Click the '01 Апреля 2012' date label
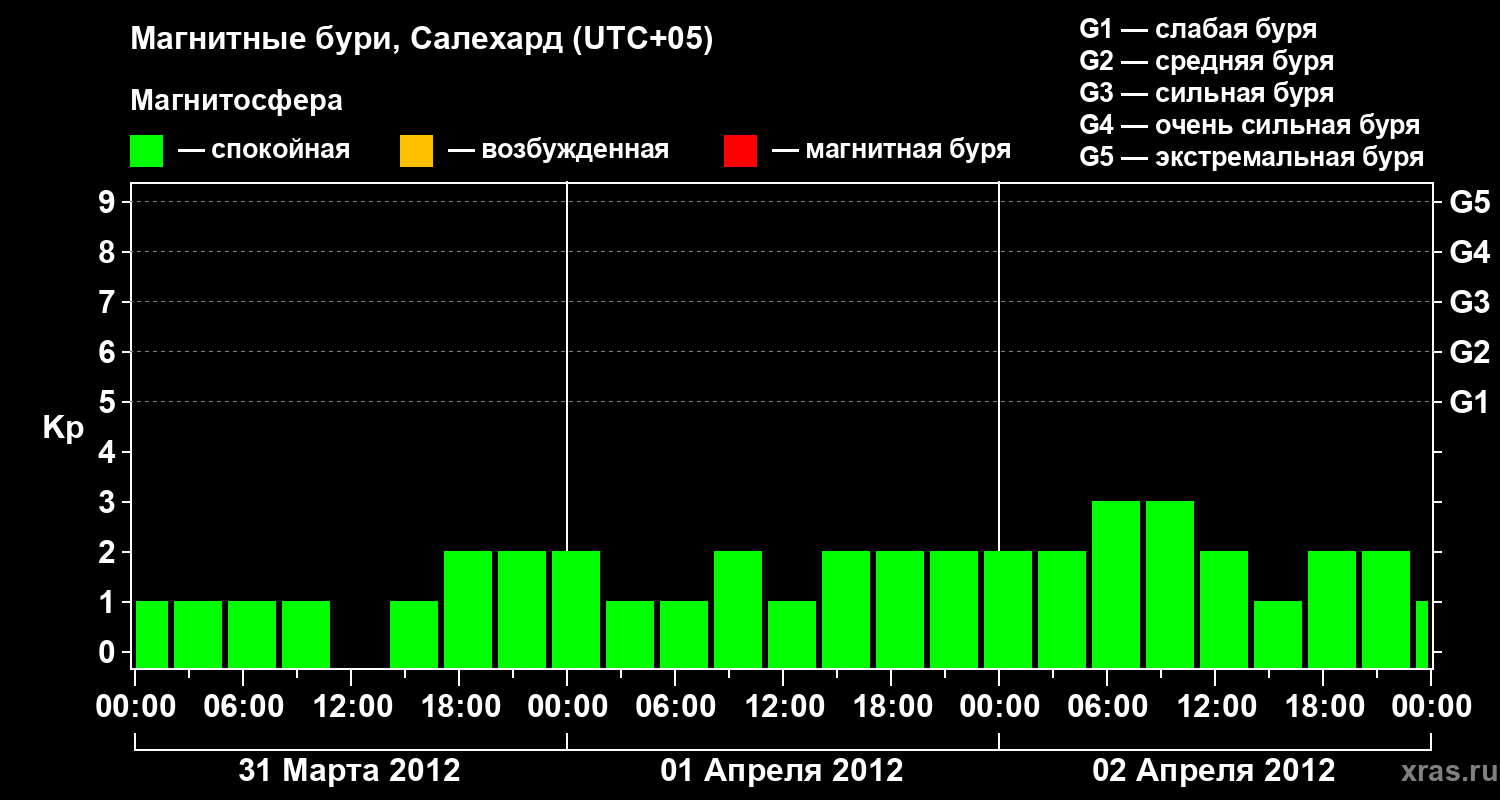This screenshot has width=1500, height=800. (782, 771)
